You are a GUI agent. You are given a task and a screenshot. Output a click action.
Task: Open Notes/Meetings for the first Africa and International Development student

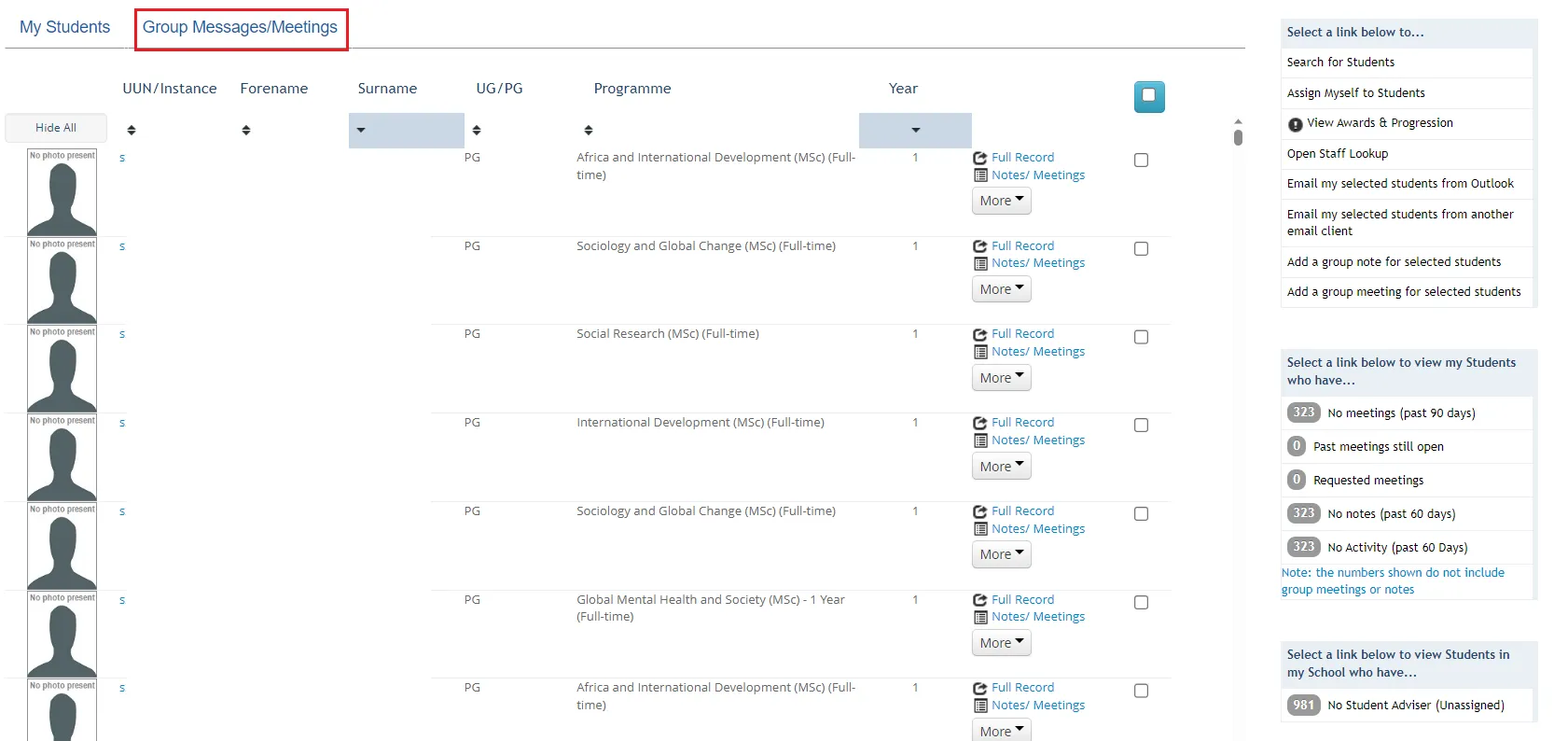pos(1038,175)
